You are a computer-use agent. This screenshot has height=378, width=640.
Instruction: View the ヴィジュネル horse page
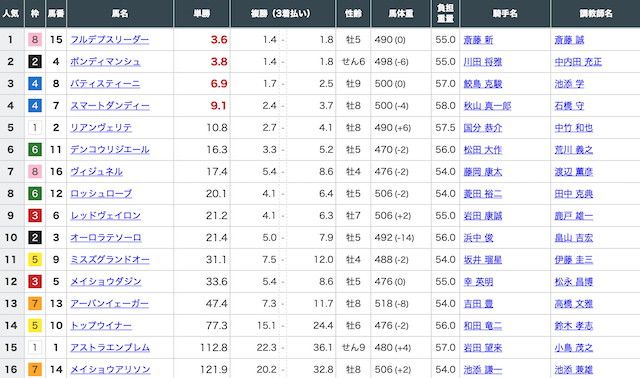[x=96, y=172]
